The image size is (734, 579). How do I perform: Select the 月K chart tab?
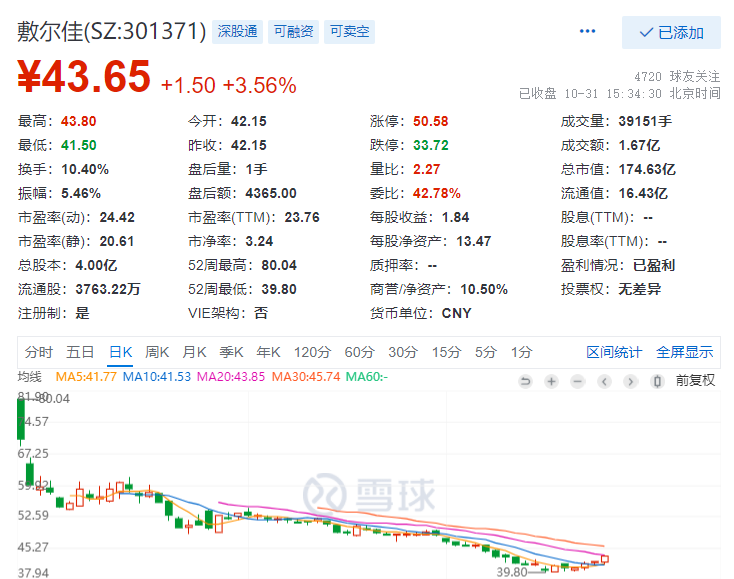pyautogui.click(x=194, y=352)
